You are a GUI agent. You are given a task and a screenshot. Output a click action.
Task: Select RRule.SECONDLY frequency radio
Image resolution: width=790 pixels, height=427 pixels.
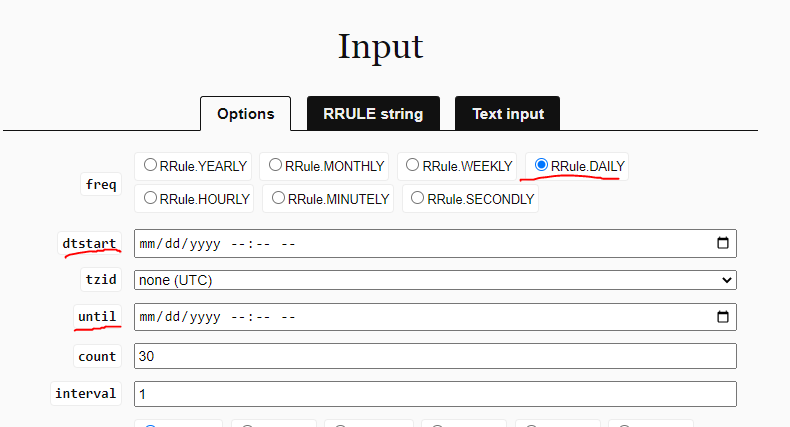click(417, 198)
